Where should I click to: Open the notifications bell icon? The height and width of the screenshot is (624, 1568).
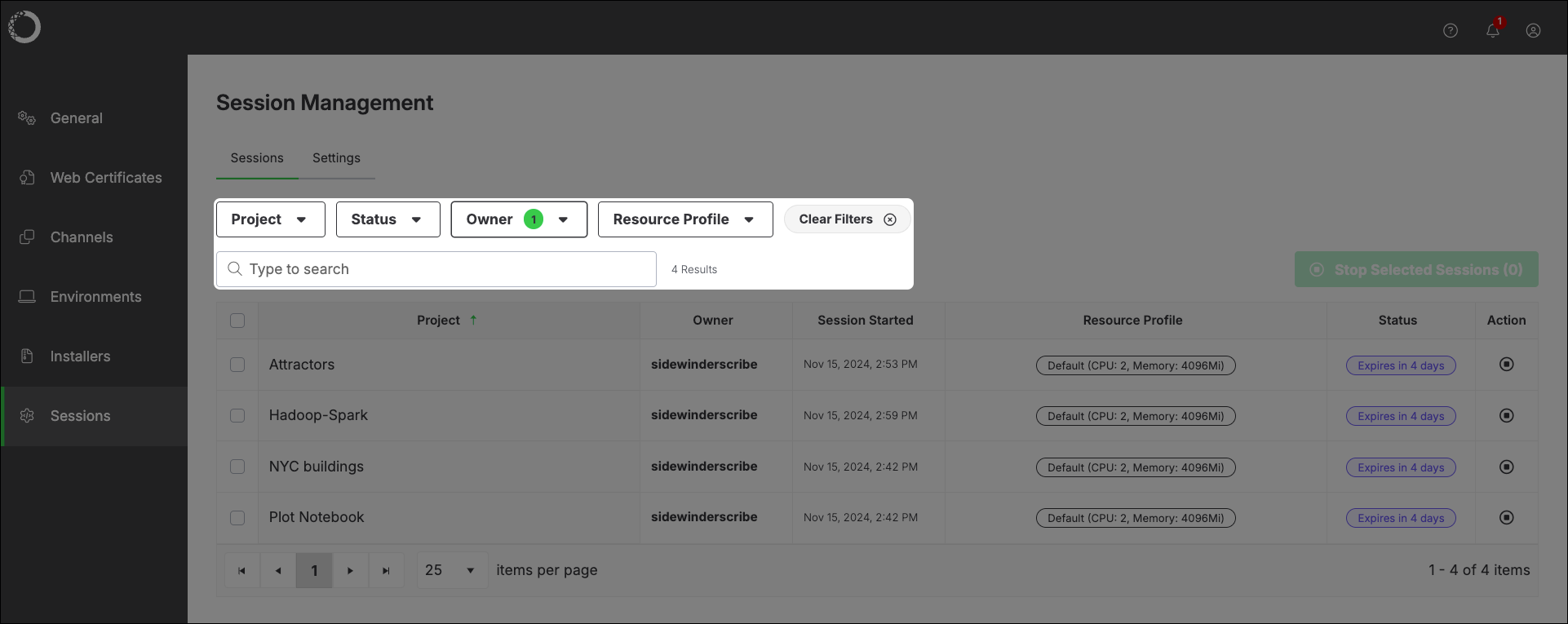tap(1492, 31)
